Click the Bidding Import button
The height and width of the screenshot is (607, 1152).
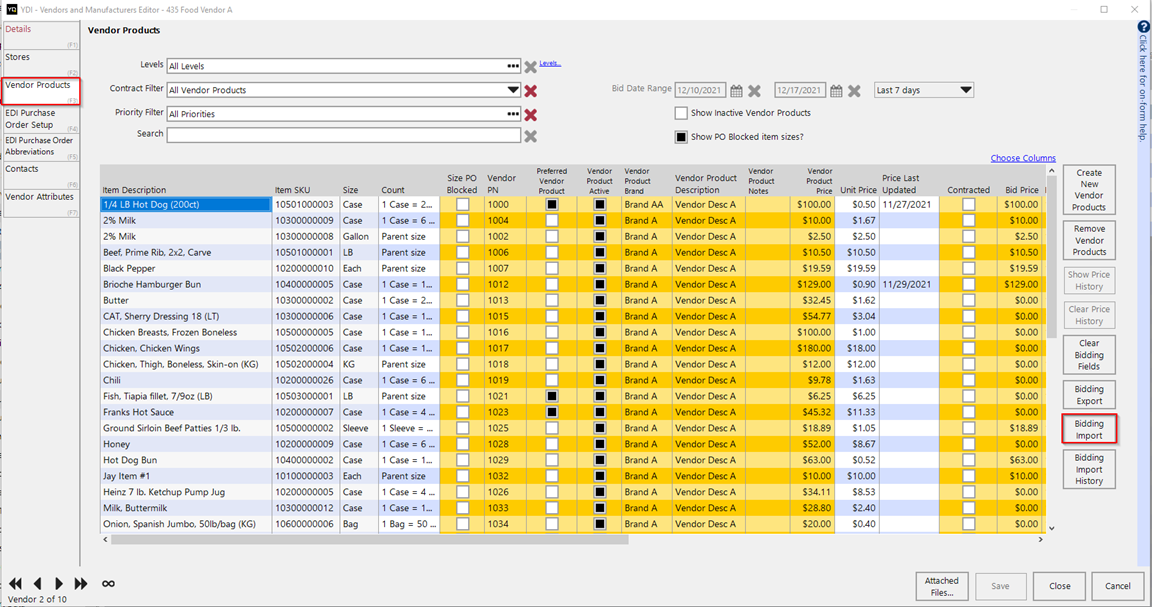tap(1088, 430)
